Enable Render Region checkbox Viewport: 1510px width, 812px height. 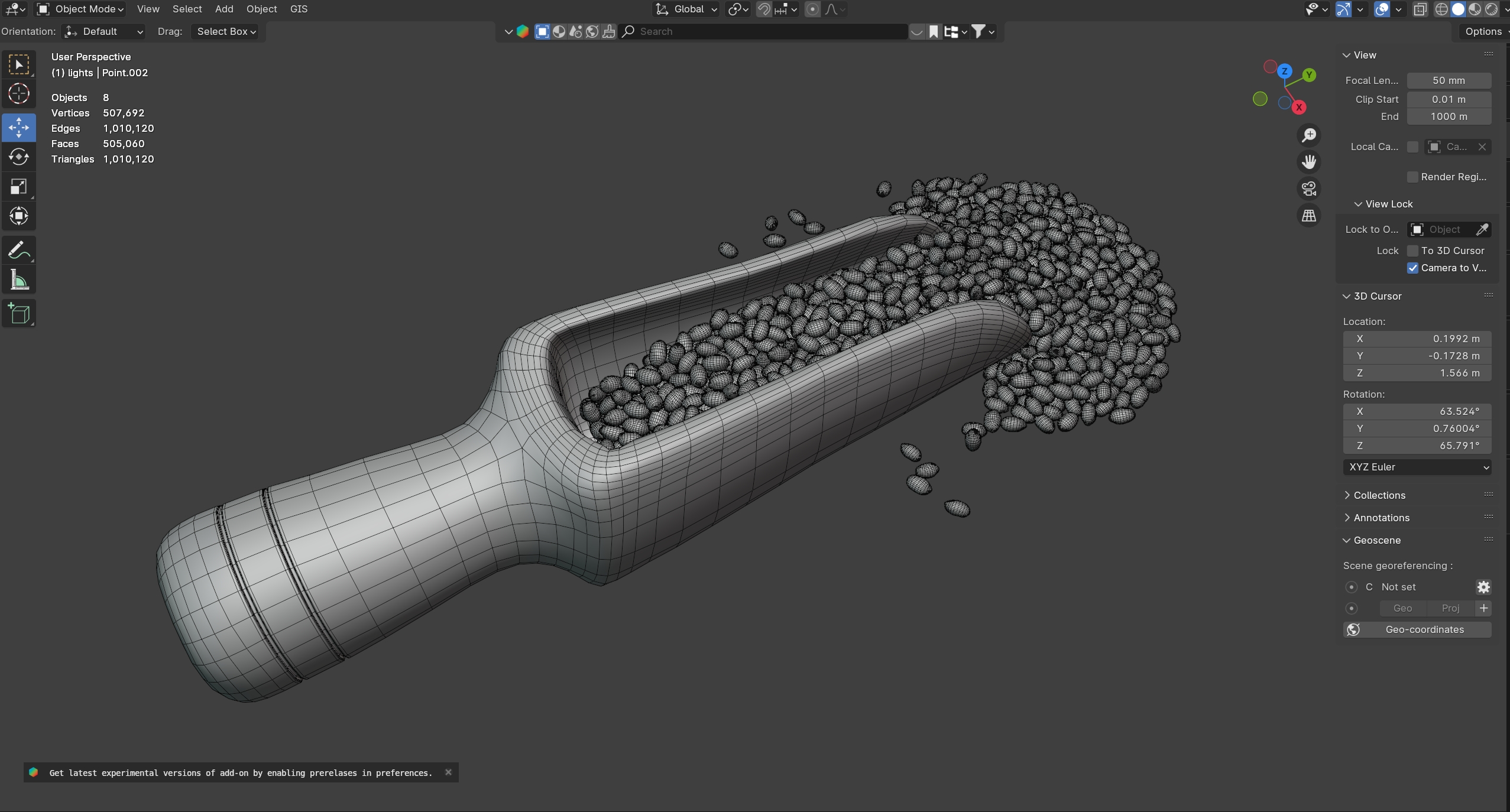click(1413, 177)
